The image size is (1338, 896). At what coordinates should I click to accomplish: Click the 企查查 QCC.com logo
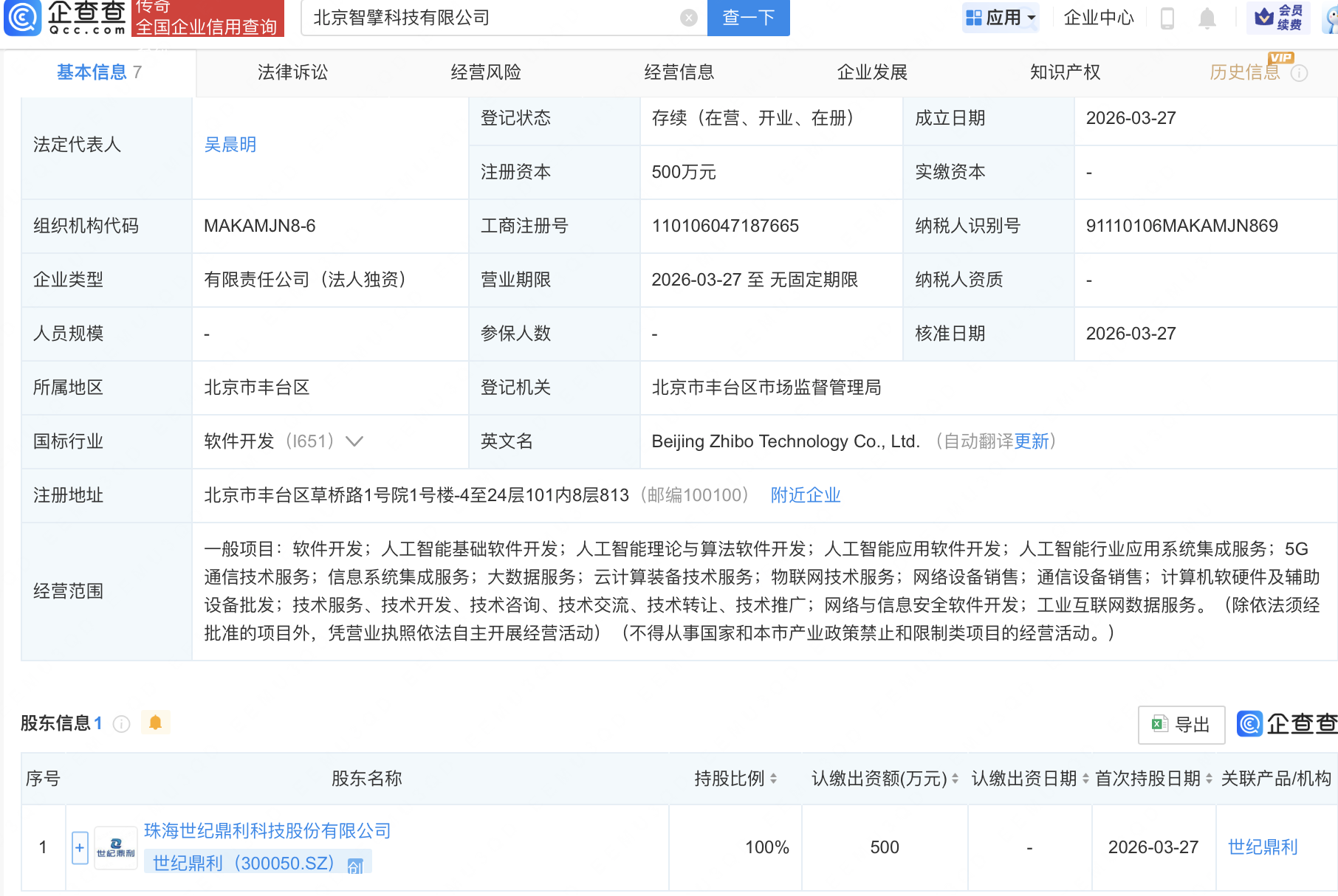[63, 18]
